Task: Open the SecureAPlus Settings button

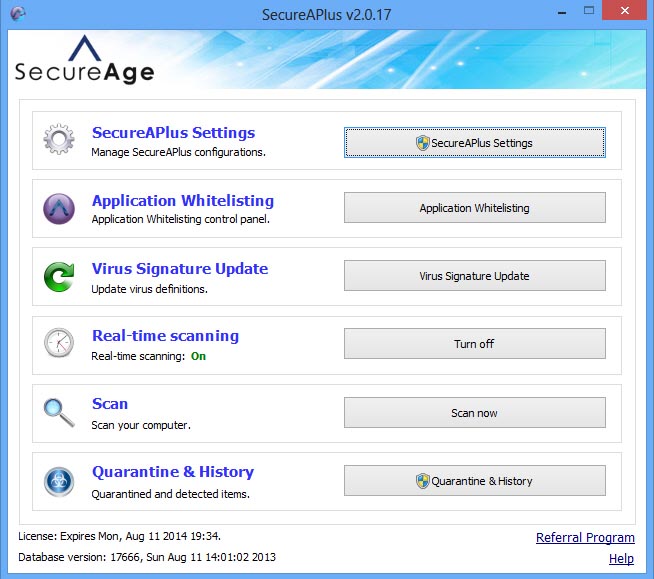Action: coord(474,143)
